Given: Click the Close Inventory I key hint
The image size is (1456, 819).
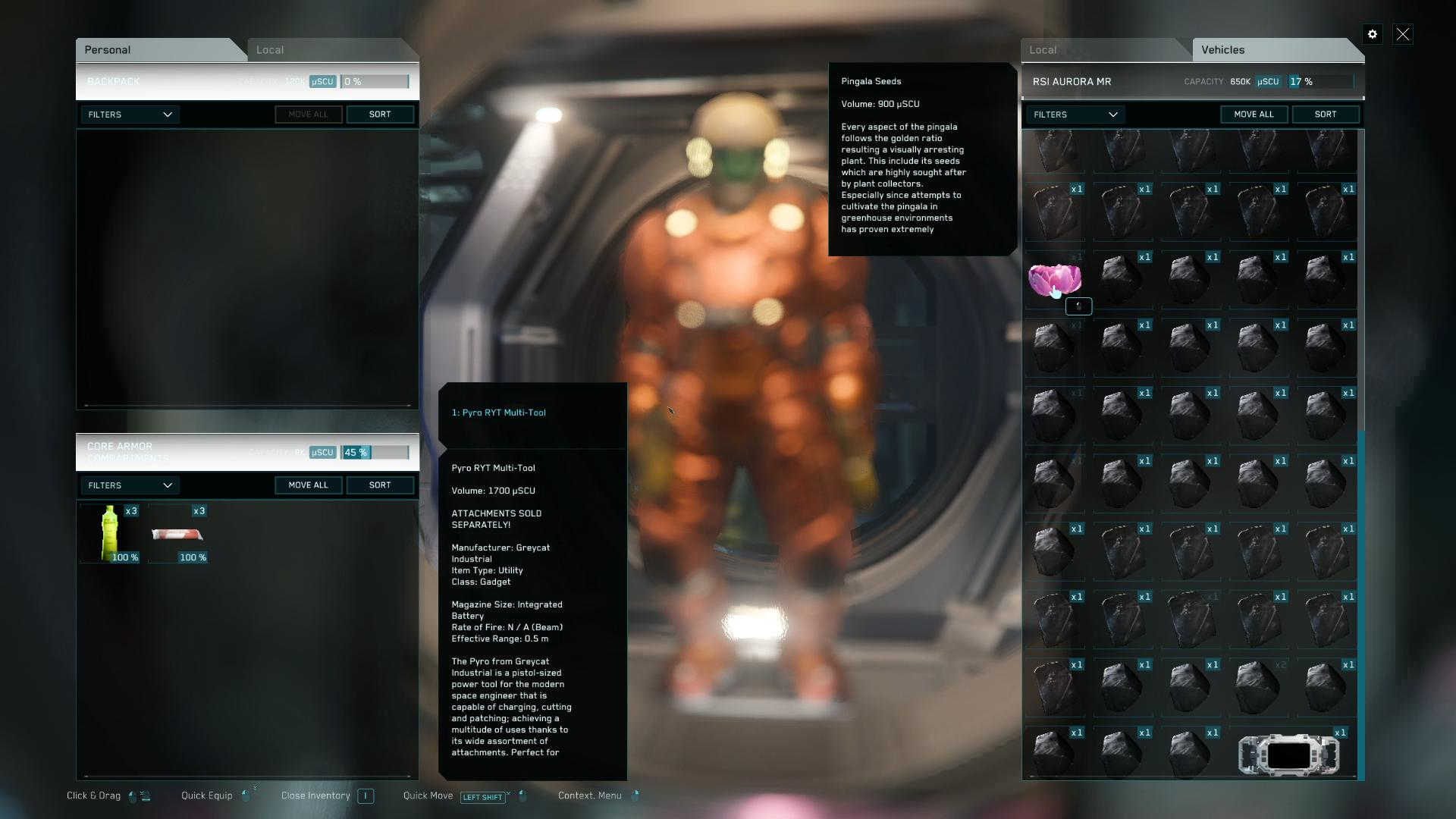Looking at the screenshot, I should (x=366, y=795).
